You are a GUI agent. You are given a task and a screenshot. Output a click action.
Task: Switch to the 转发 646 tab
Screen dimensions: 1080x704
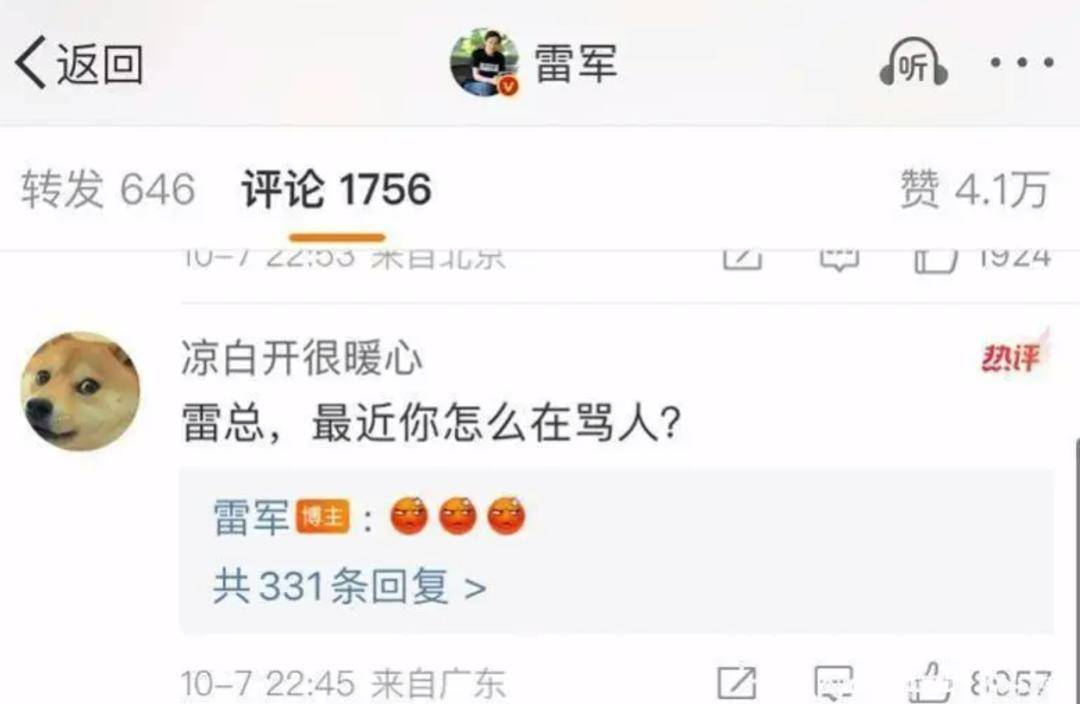[x=108, y=189]
